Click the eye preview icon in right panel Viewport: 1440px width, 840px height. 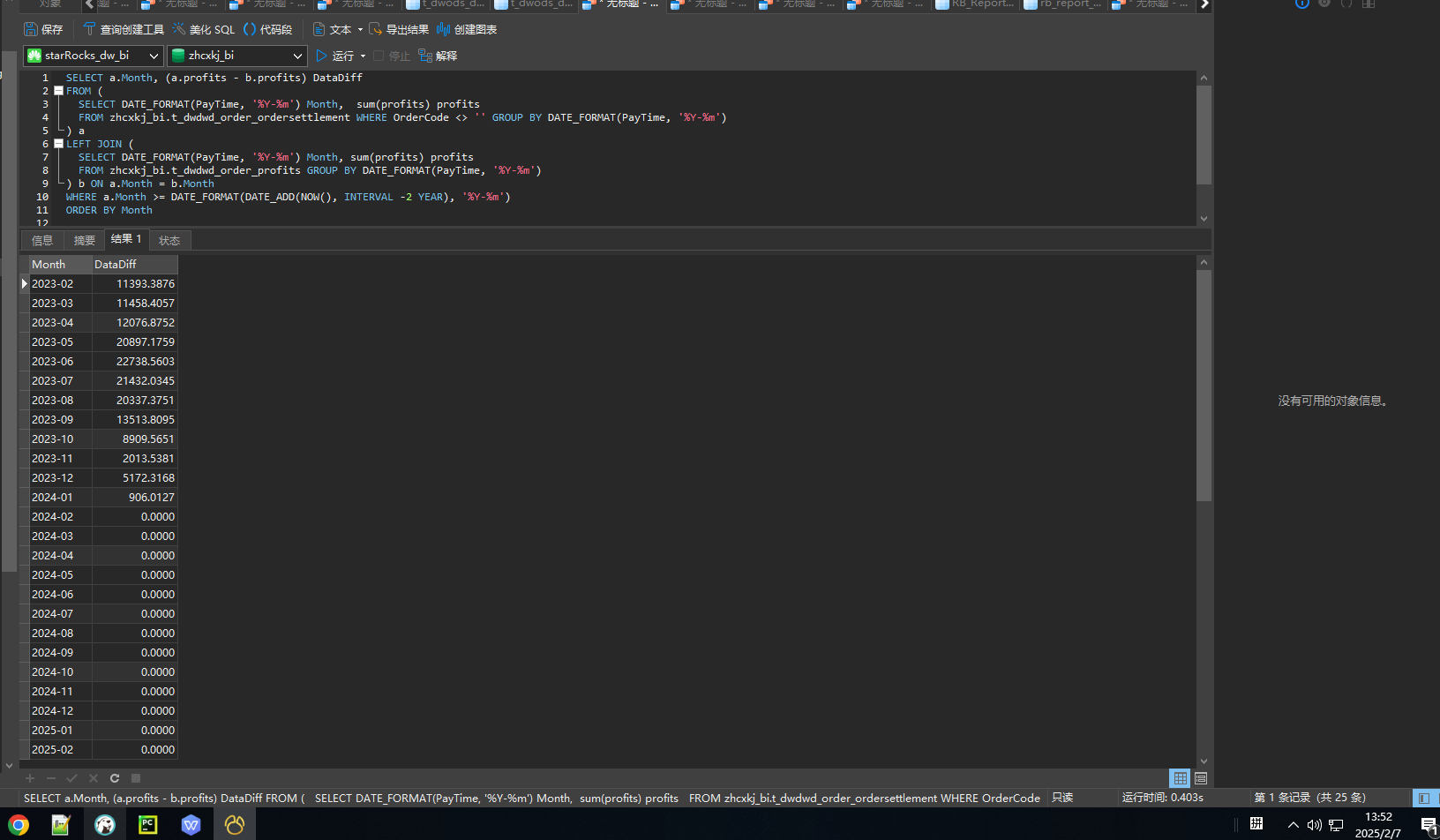pyautogui.click(x=1324, y=3)
